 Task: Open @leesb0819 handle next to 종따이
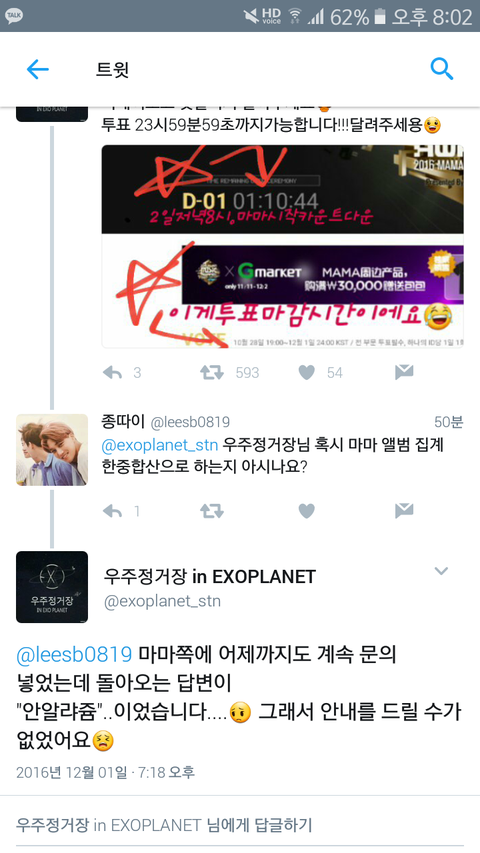click(190, 422)
